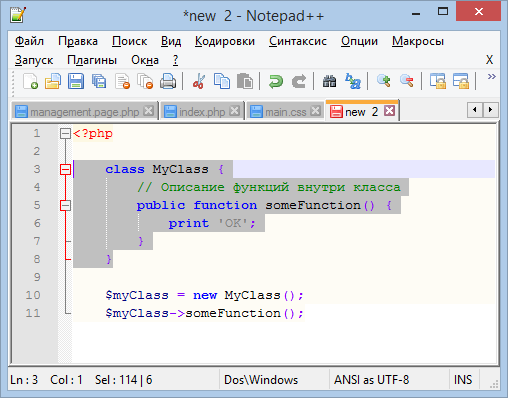The image size is (508, 398).
Task: Click the Paste clipboard icon
Action: click(245, 81)
